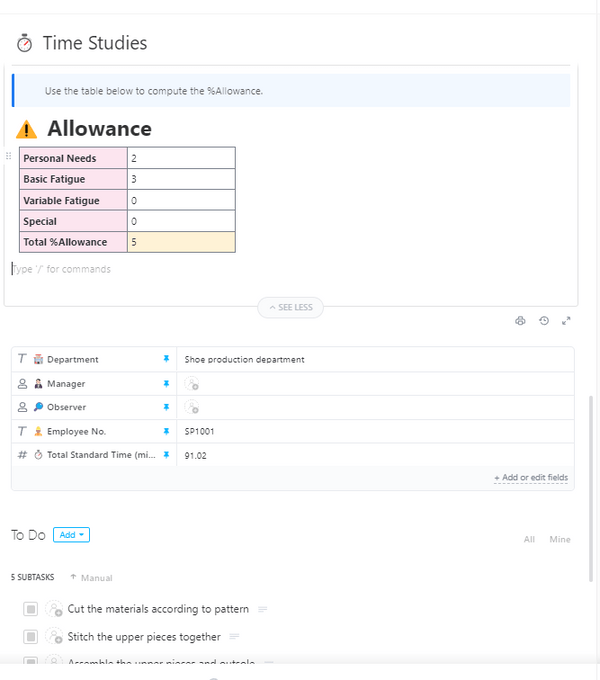Open 'Stitch the upper pieces together' subtask
Screen dimensions: 600x680
(144, 637)
